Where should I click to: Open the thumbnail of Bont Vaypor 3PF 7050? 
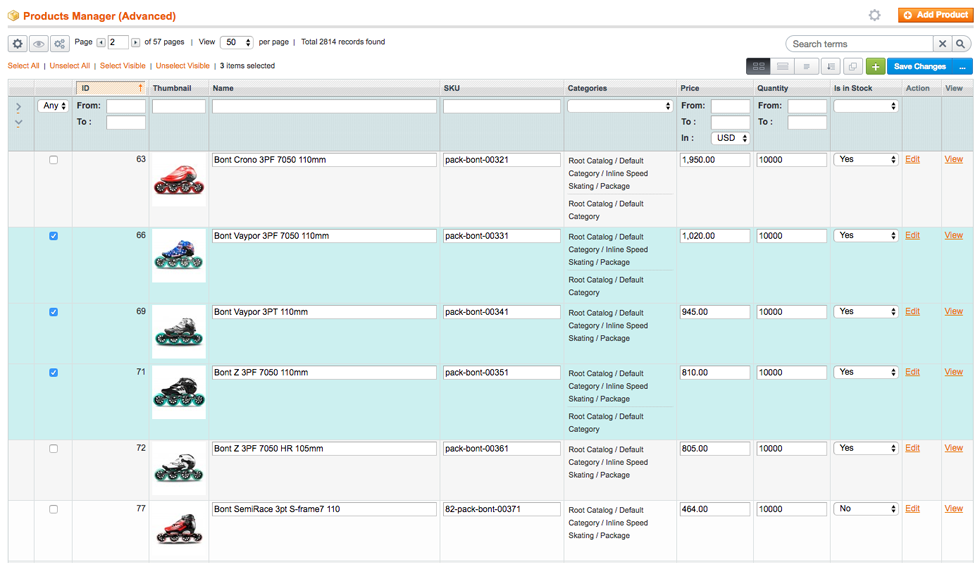click(179, 255)
